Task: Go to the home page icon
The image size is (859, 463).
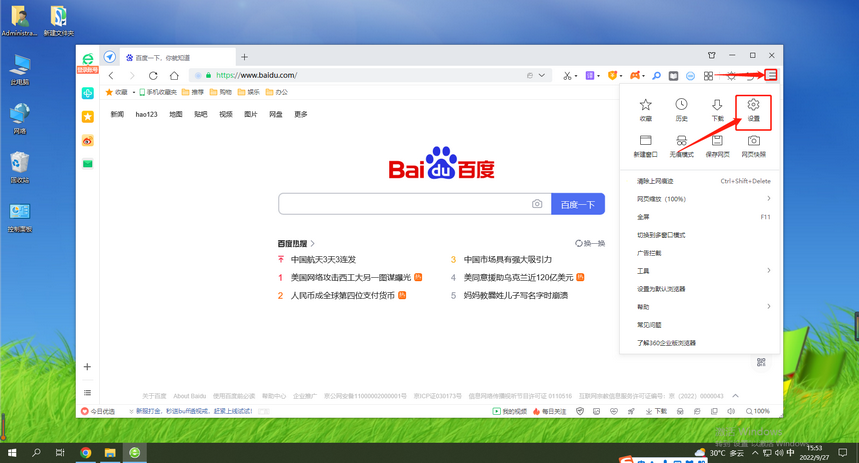Action: point(174,76)
